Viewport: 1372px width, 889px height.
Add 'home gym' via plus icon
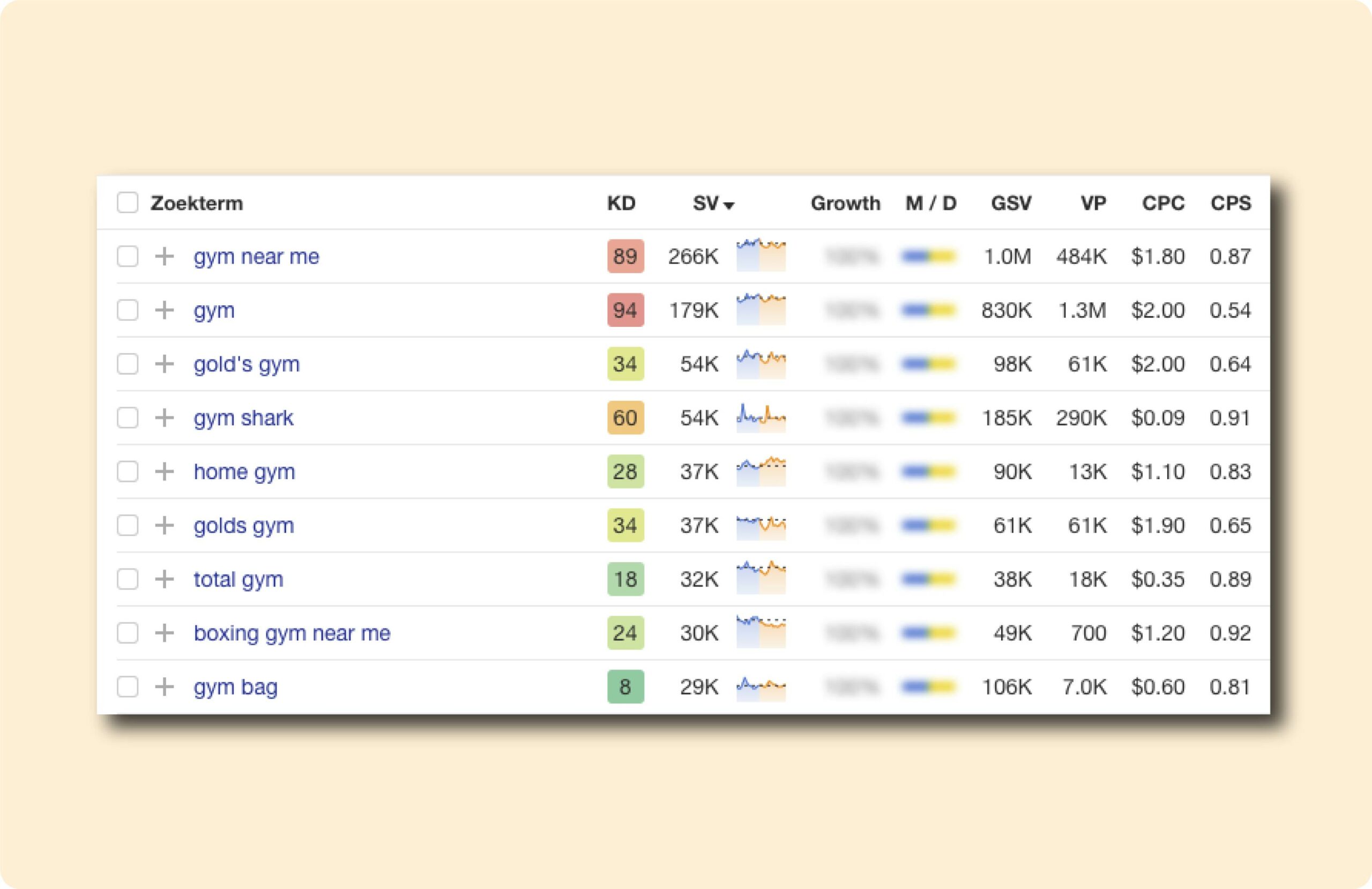(165, 472)
